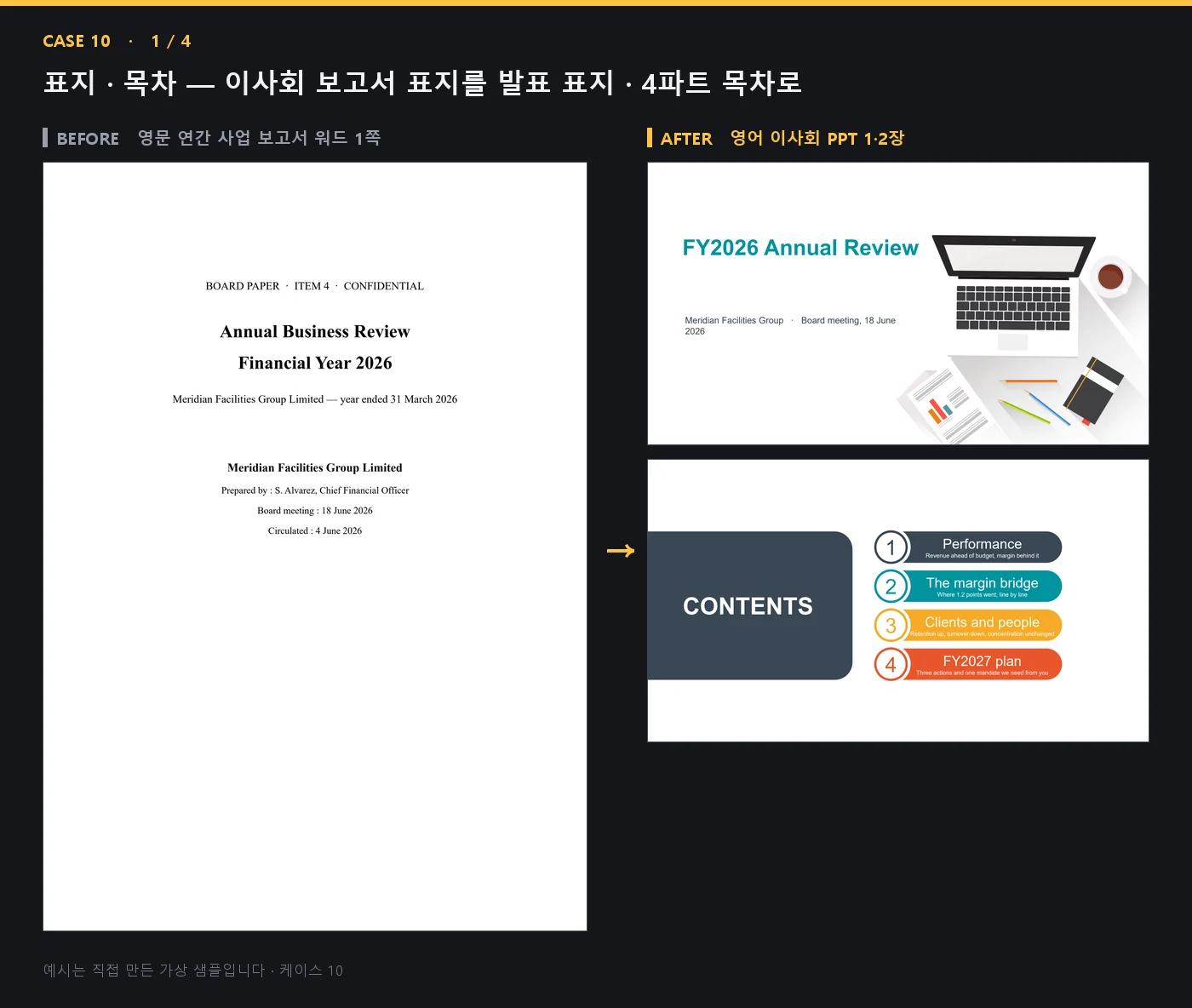Click the number 2 circle beside The margin bridge

coord(891,587)
